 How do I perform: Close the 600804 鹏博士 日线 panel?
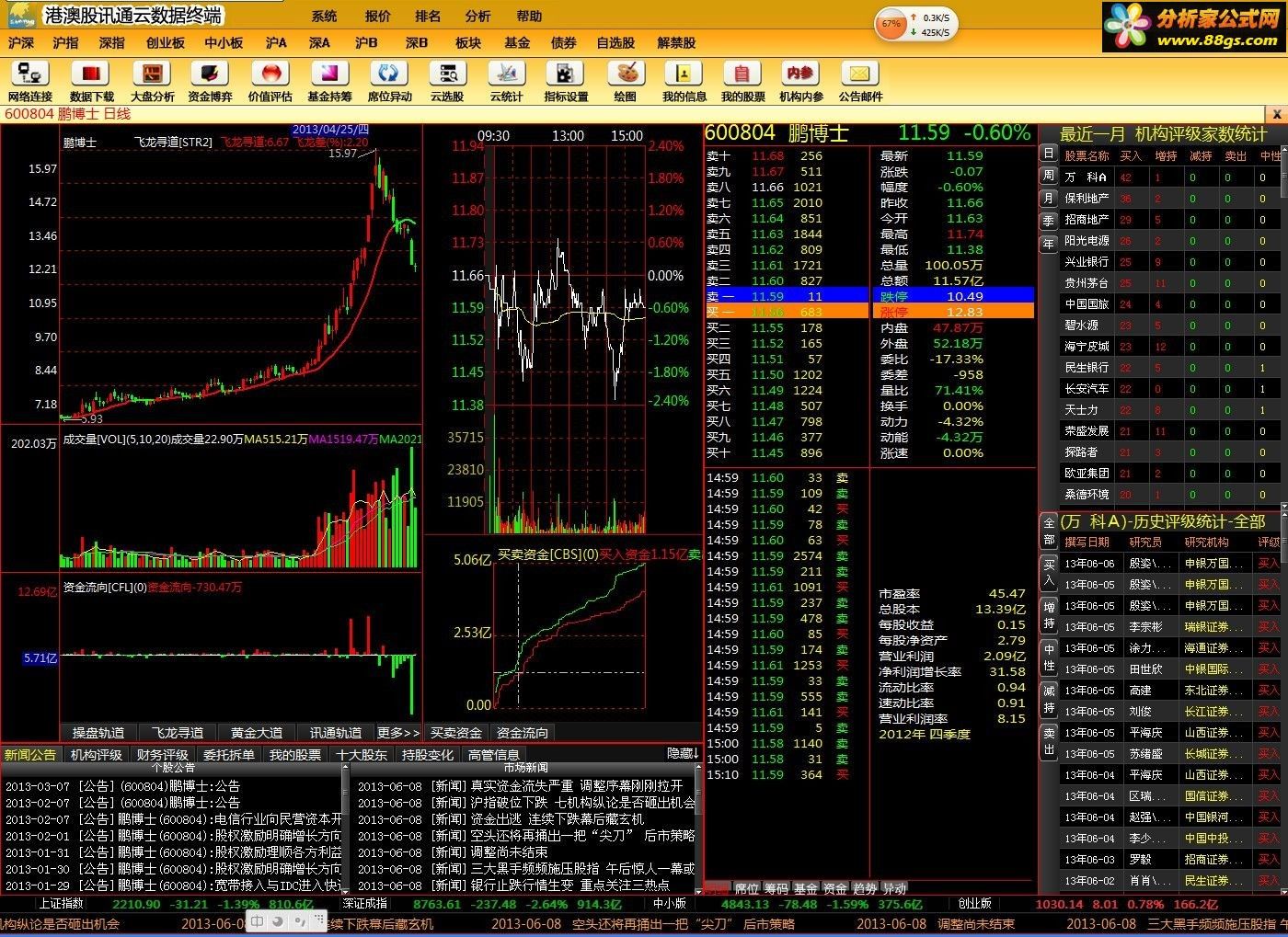click(x=1276, y=114)
